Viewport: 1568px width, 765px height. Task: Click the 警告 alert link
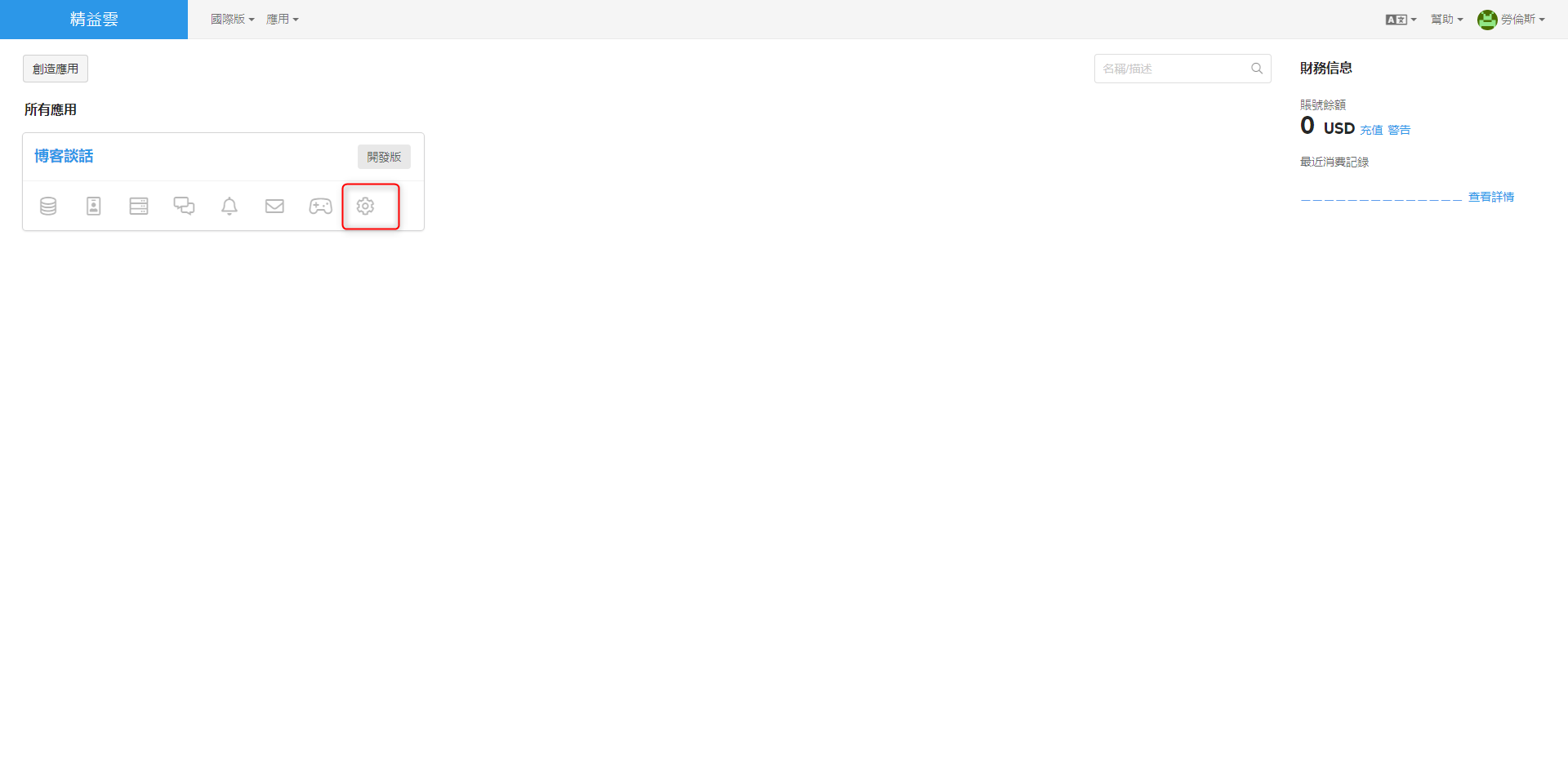[x=1399, y=130]
